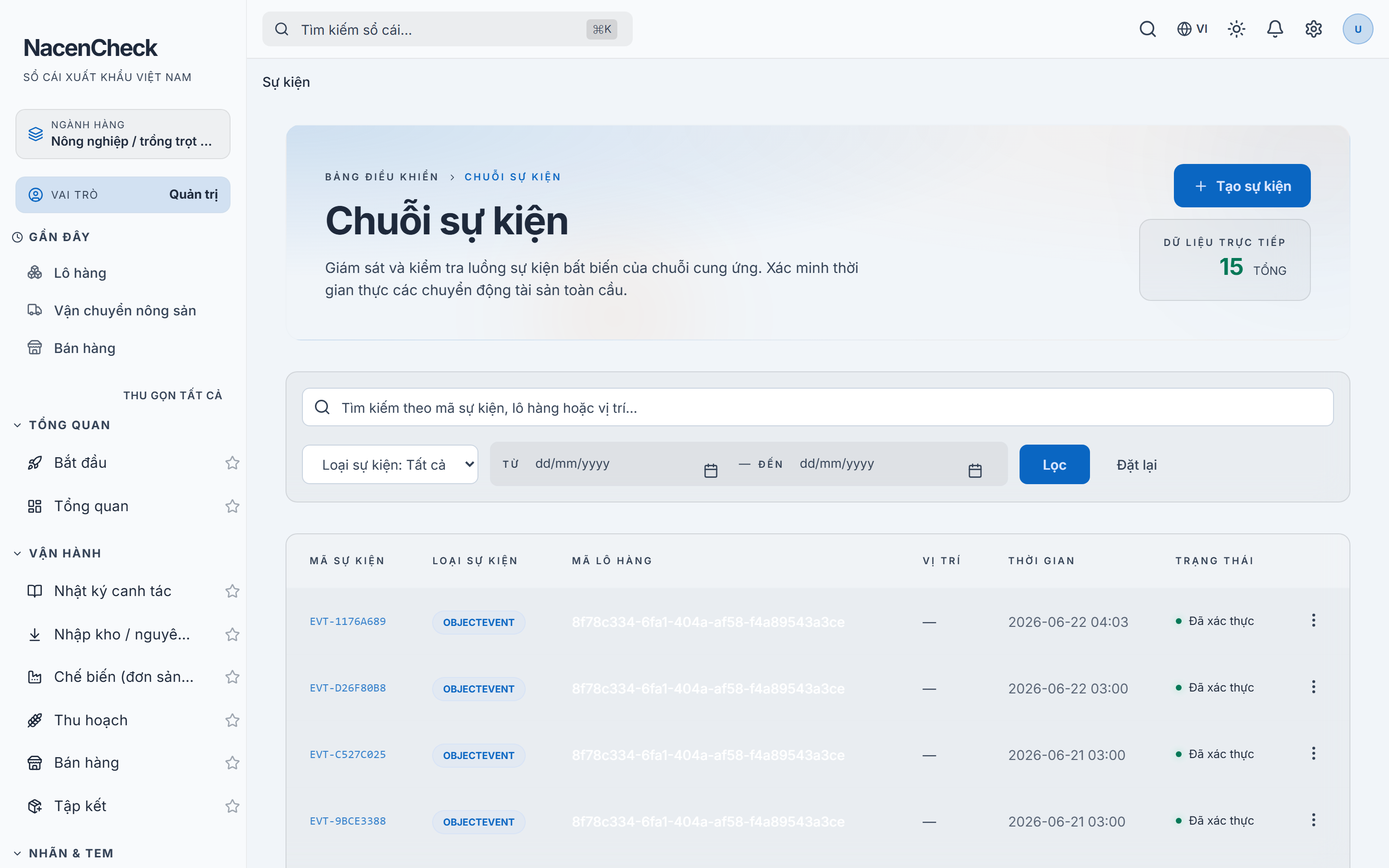Open Loại sự kiện: Tất cả dropdown
The width and height of the screenshot is (1389, 868).
click(390, 464)
